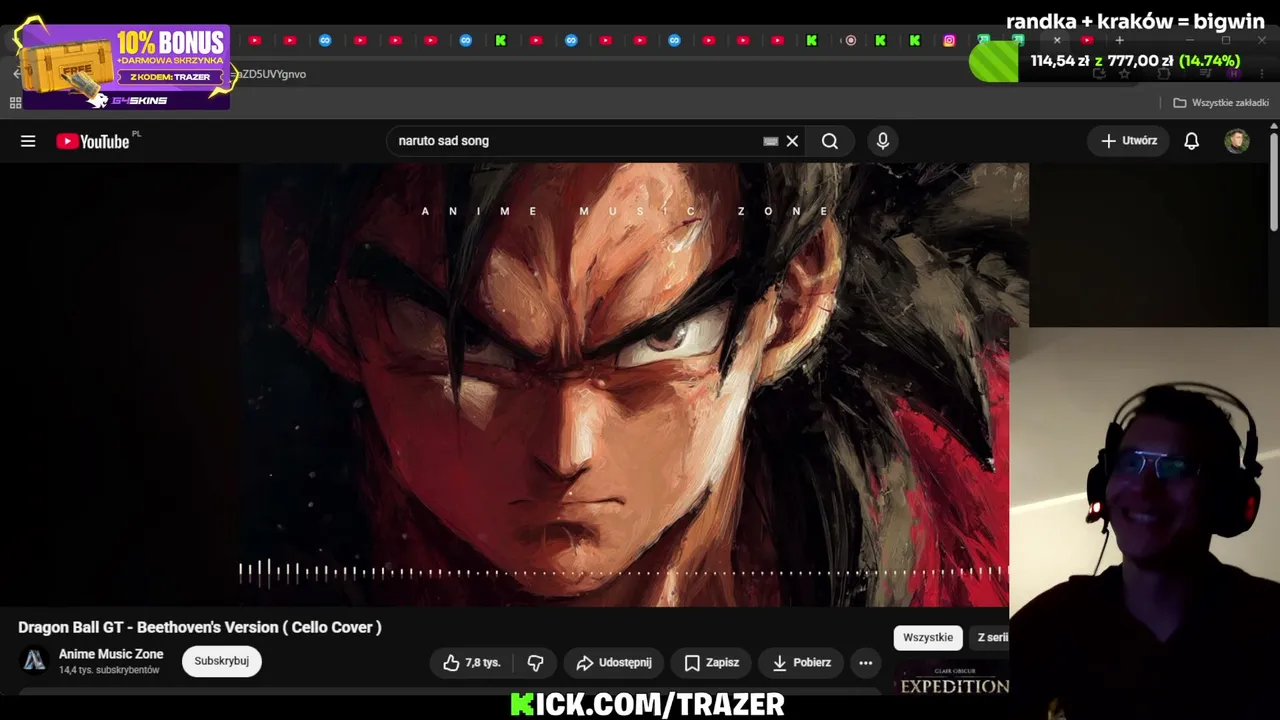1280x720 pixels.
Task: Like the video showing 7,8 tys.
Action: (x=471, y=662)
